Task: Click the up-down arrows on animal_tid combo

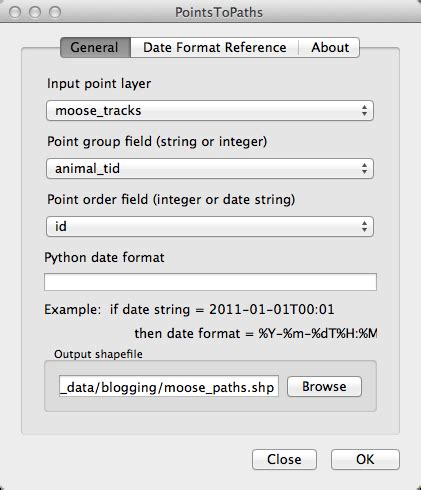Action: point(364,169)
